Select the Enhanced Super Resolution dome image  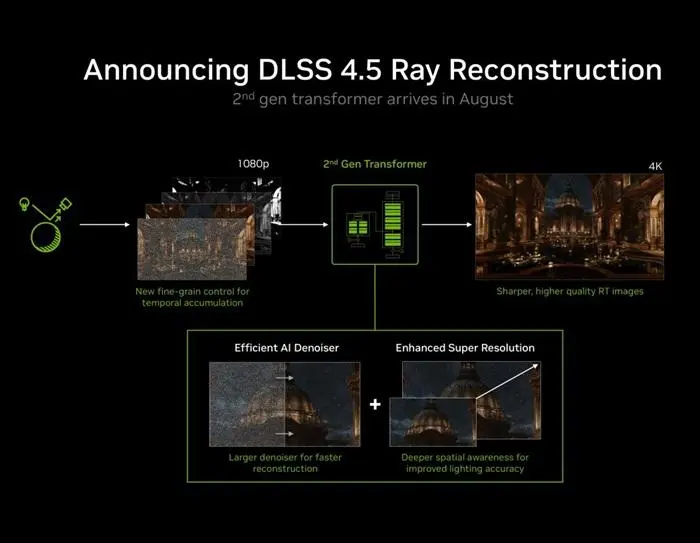[x=465, y=404]
